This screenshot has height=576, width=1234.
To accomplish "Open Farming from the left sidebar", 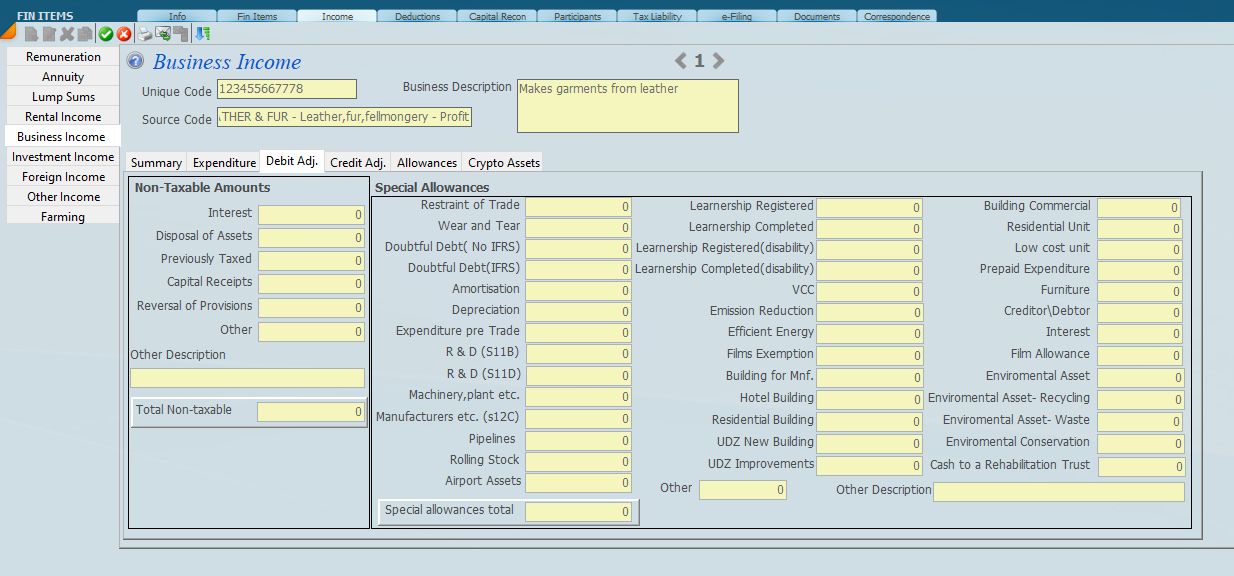I will point(63,217).
